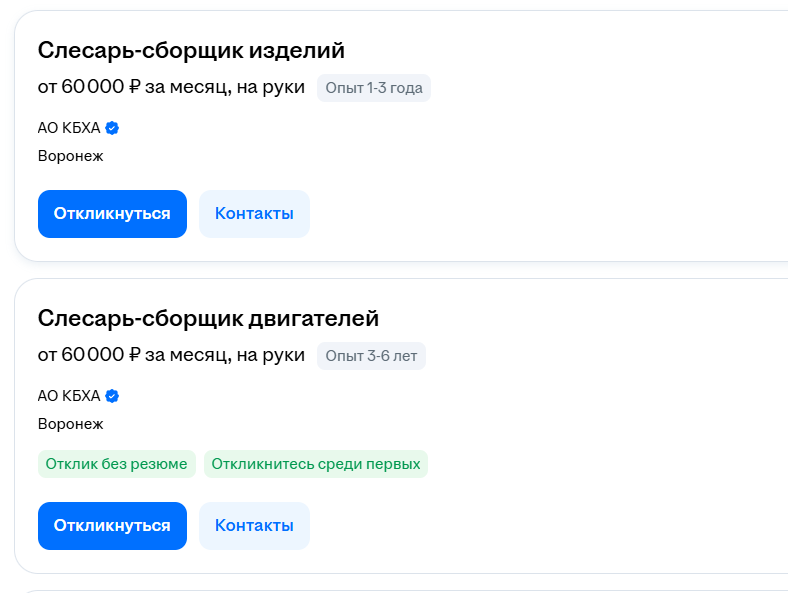Click the "Опыт 3-6 лет" experience badge

[371, 356]
